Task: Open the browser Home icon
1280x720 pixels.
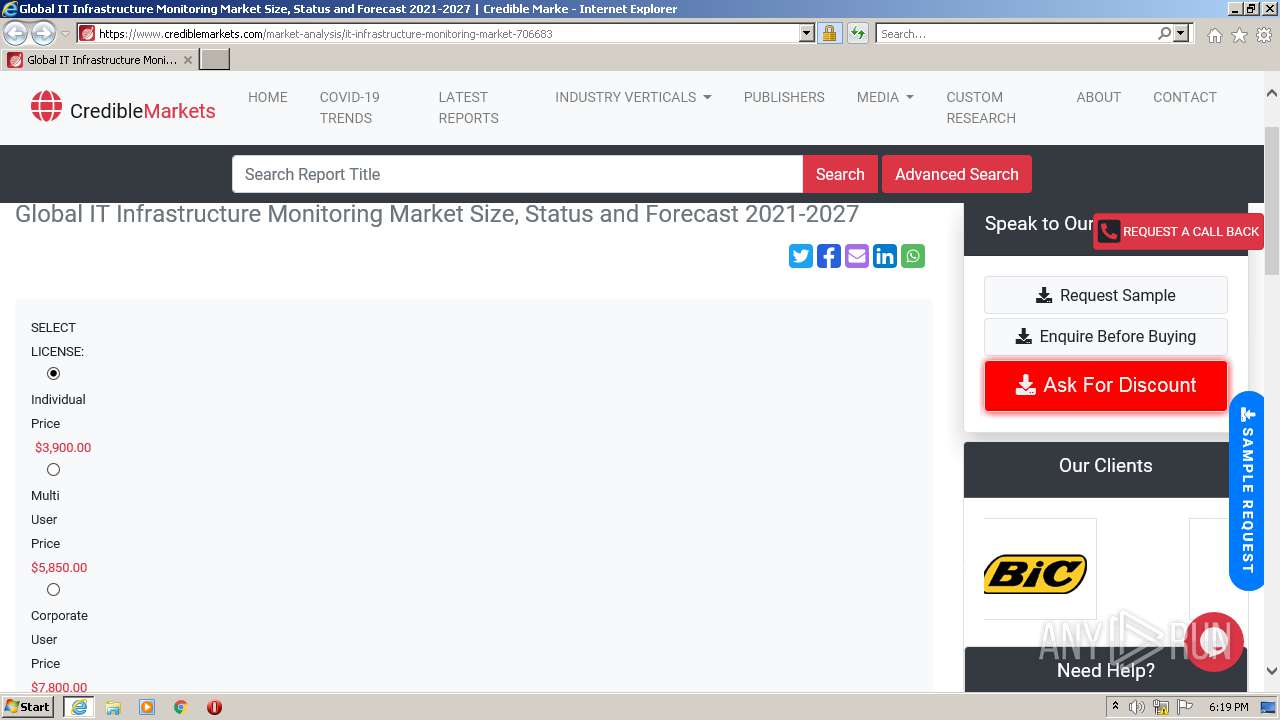Action: click(1214, 35)
